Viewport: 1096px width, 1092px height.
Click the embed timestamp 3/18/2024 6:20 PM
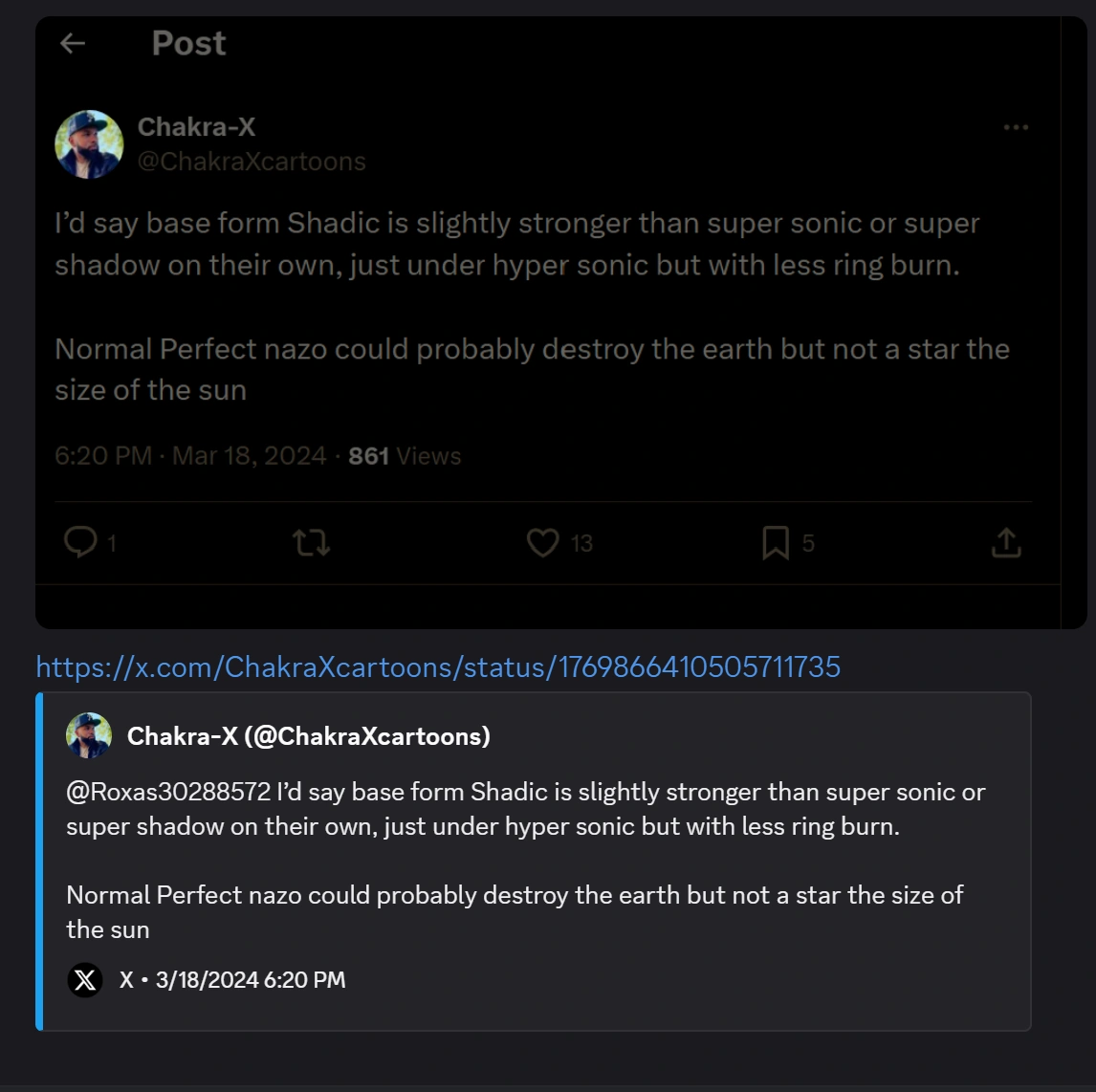coord(251,980)
